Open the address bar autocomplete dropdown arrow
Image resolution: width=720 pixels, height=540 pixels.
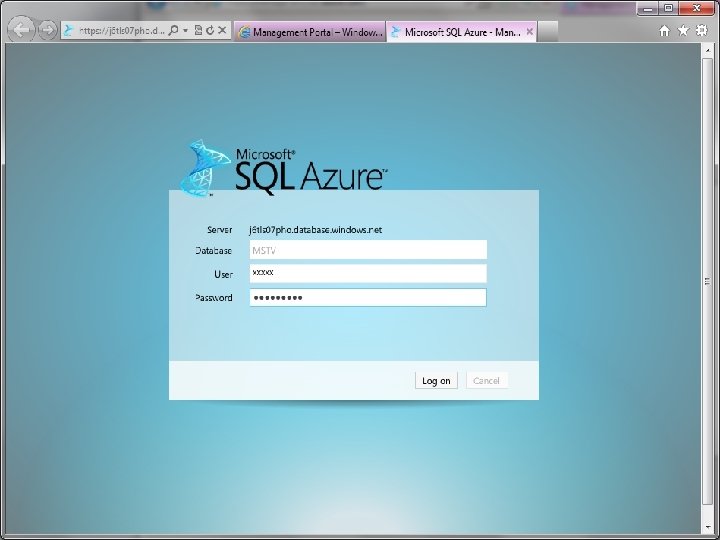186,31
